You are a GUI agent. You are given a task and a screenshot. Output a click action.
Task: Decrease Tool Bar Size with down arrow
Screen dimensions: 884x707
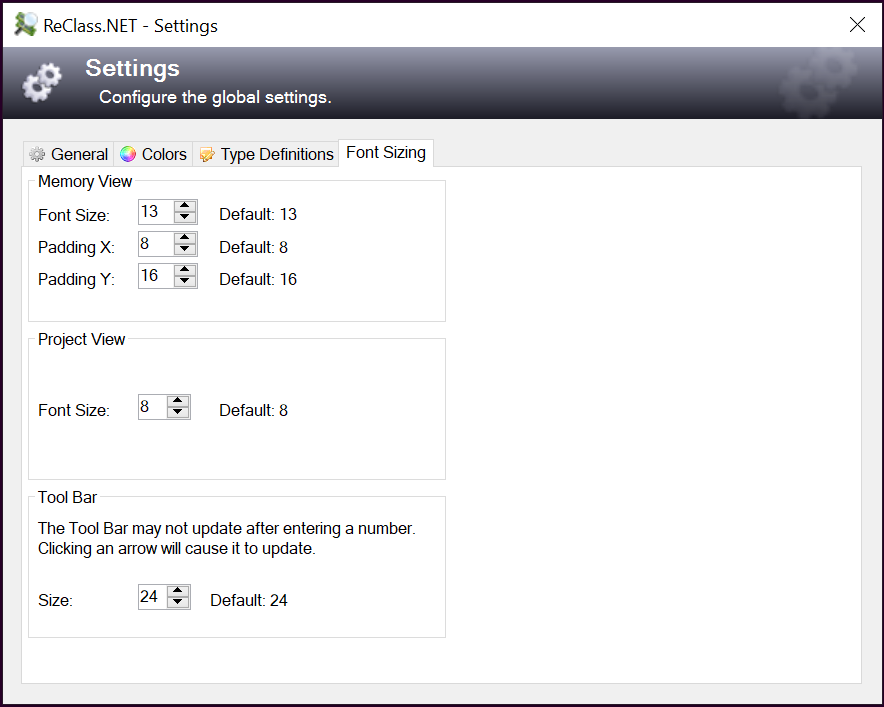point(178,603)
